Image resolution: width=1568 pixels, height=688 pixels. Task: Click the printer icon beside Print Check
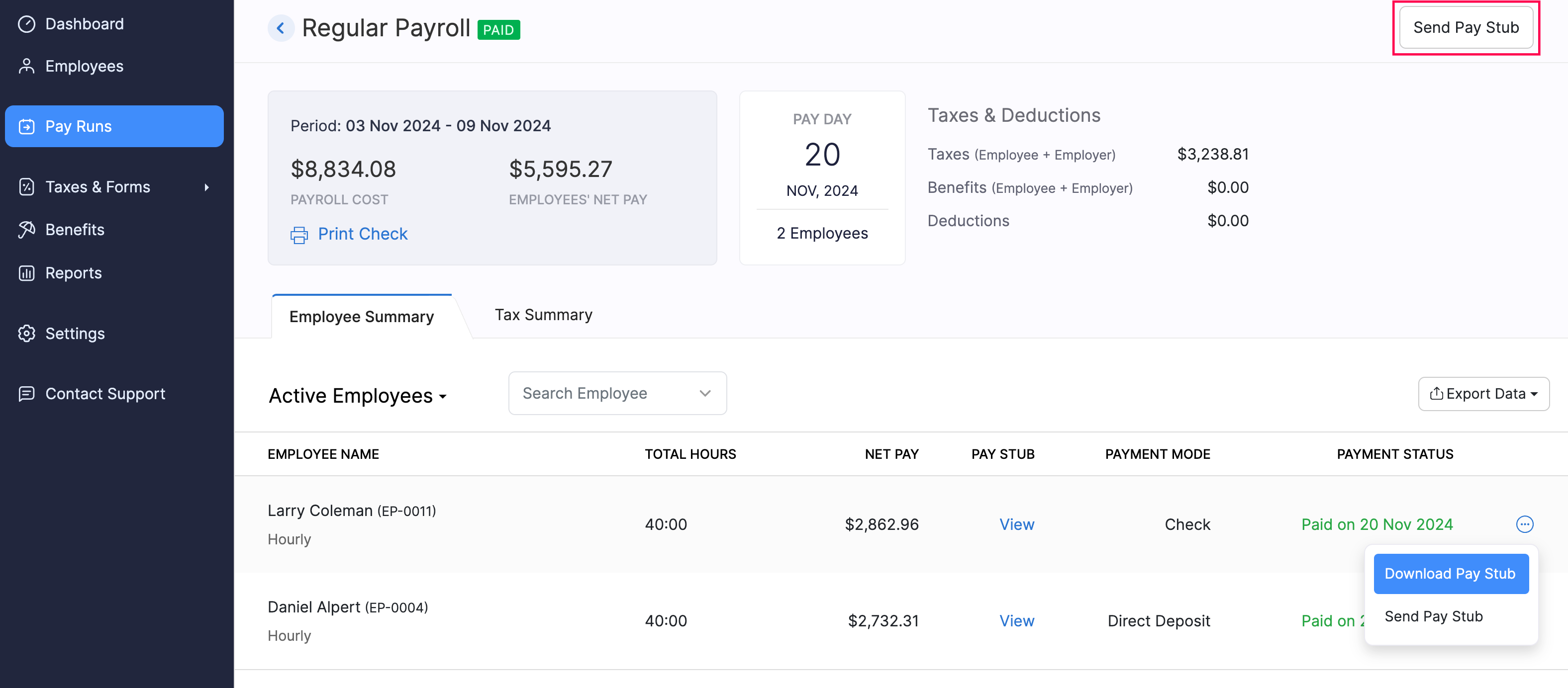[299, 234]
